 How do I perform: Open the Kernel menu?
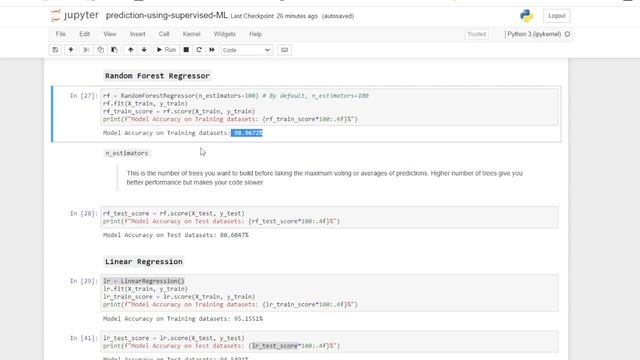tap(191, 34)
